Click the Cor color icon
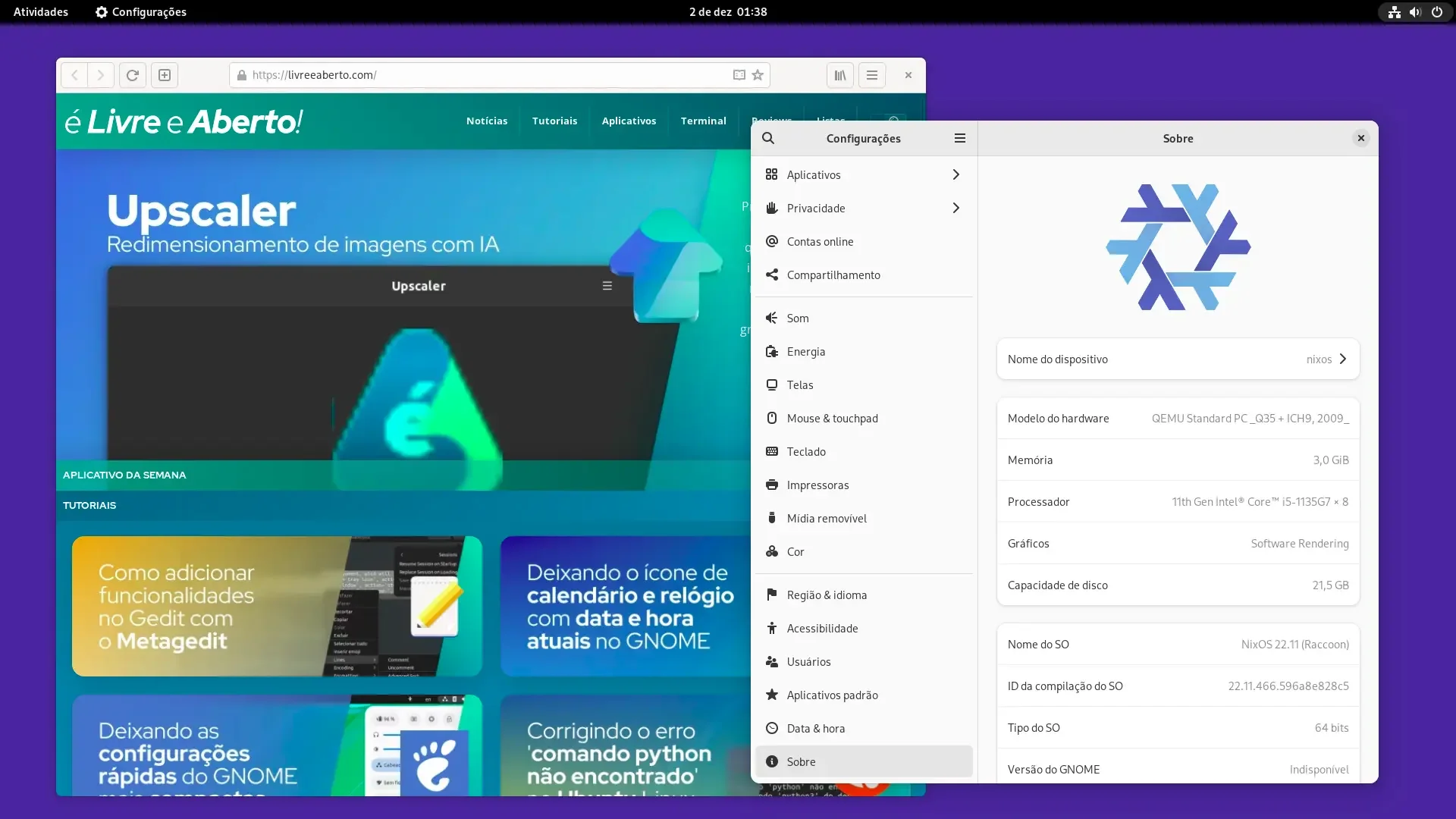Screen dimensions: 1456x819 (772, 551)
